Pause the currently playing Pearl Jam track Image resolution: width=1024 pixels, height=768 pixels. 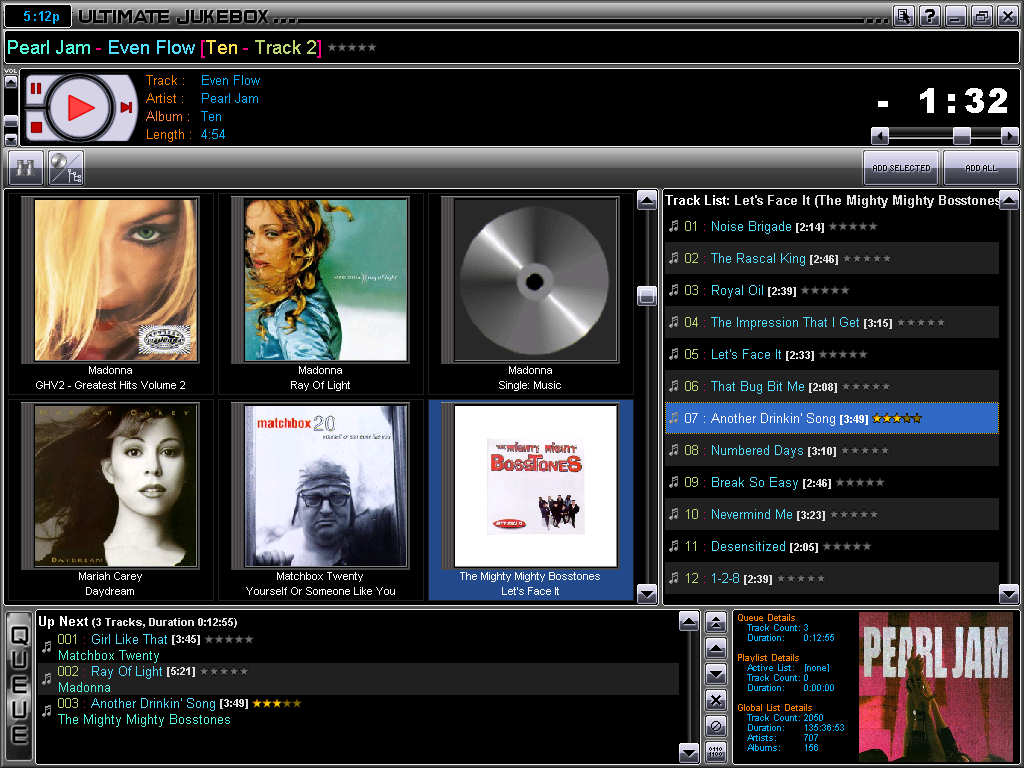(x=37, y=88)
